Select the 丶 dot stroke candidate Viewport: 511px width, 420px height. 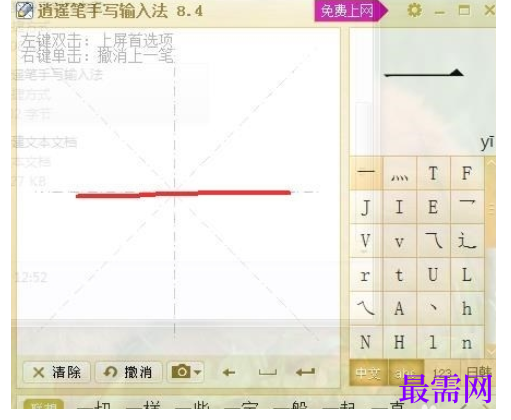[x=433, y=309]
